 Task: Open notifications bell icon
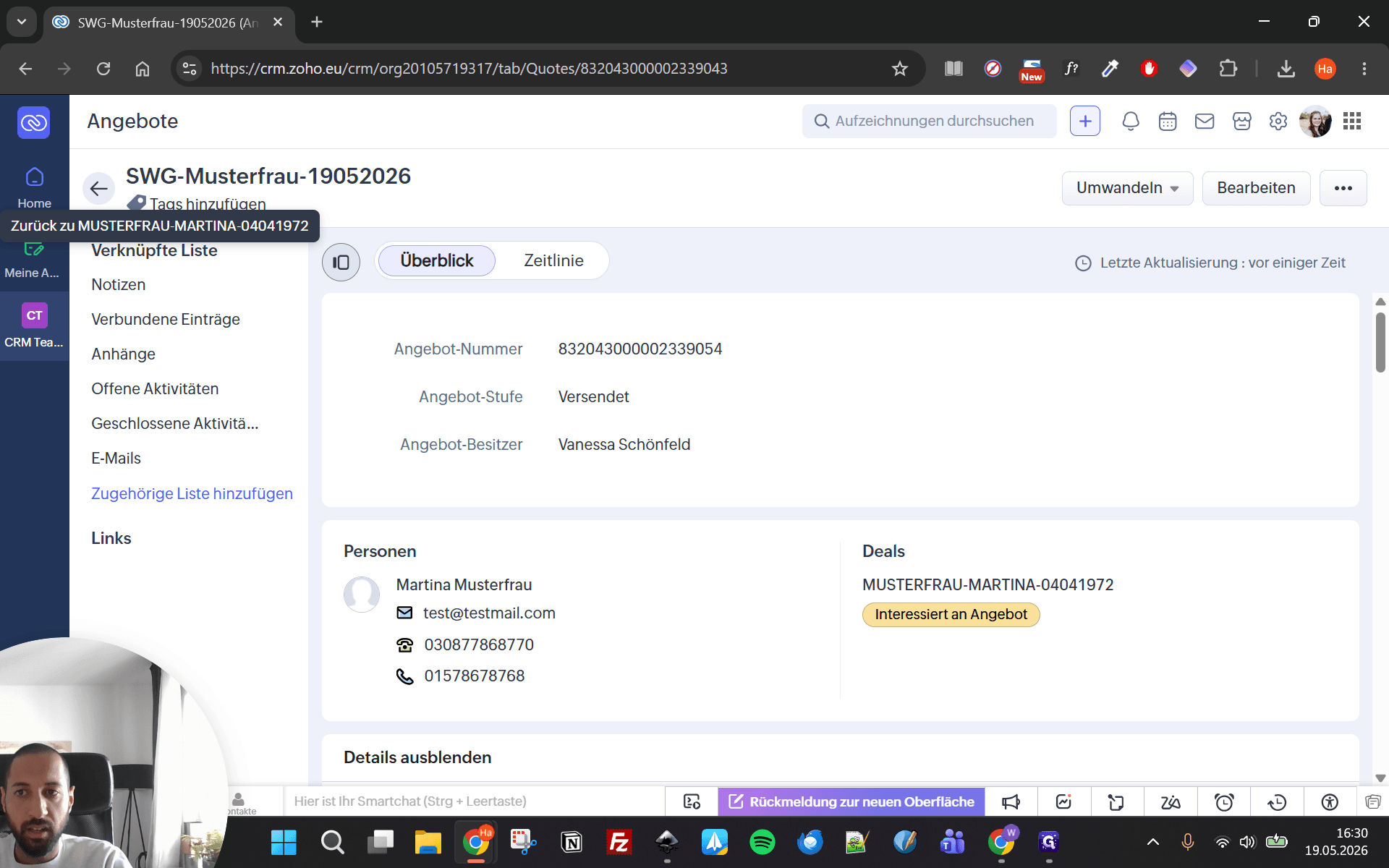pyautogui.click(x=1131, y=122)
